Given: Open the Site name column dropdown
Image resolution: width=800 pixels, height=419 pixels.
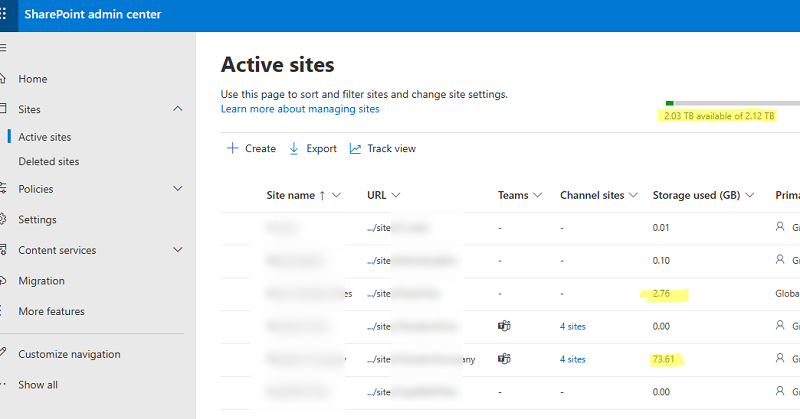Looking at the screenshot, I should [x=336, y=195].
